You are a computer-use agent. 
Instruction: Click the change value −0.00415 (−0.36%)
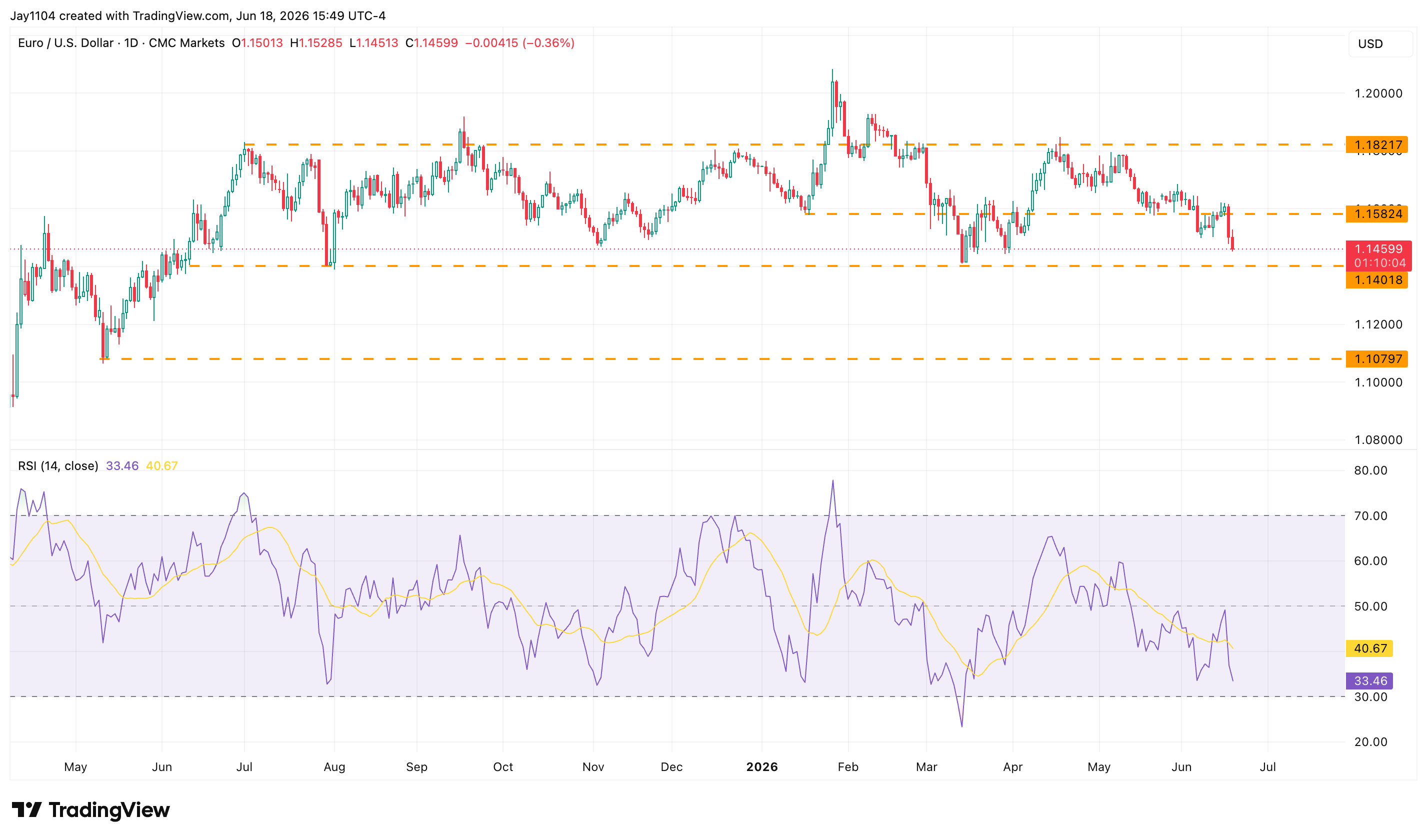520,43
